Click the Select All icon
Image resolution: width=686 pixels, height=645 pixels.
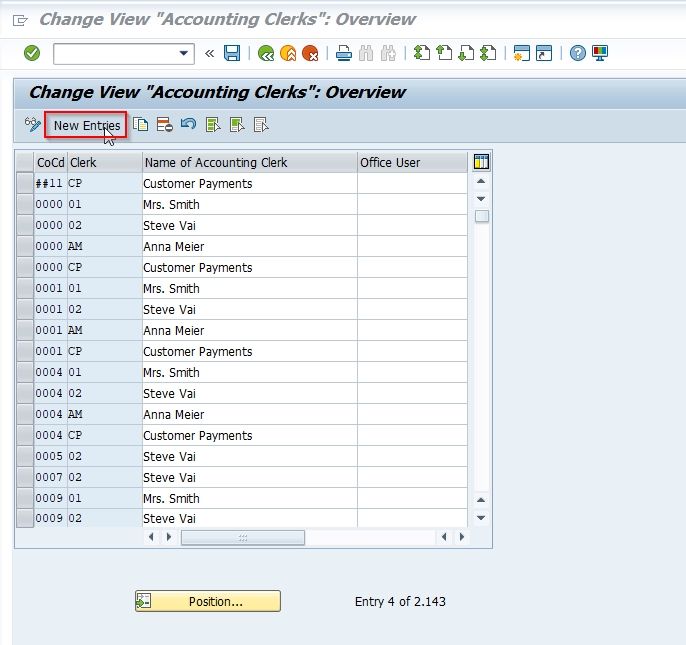213,125
